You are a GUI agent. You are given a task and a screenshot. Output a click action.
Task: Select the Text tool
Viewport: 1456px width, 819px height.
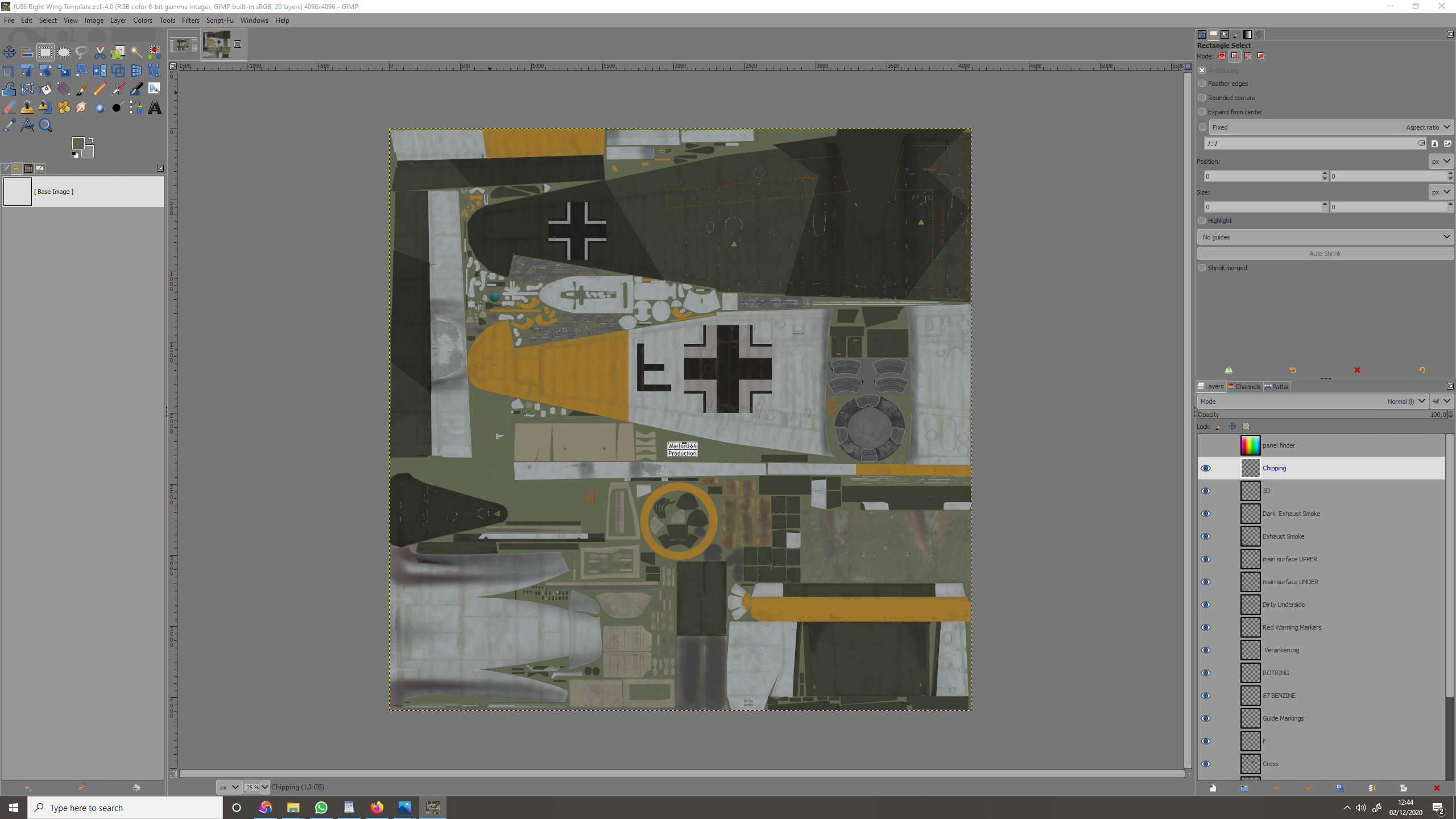coord(155,107)
